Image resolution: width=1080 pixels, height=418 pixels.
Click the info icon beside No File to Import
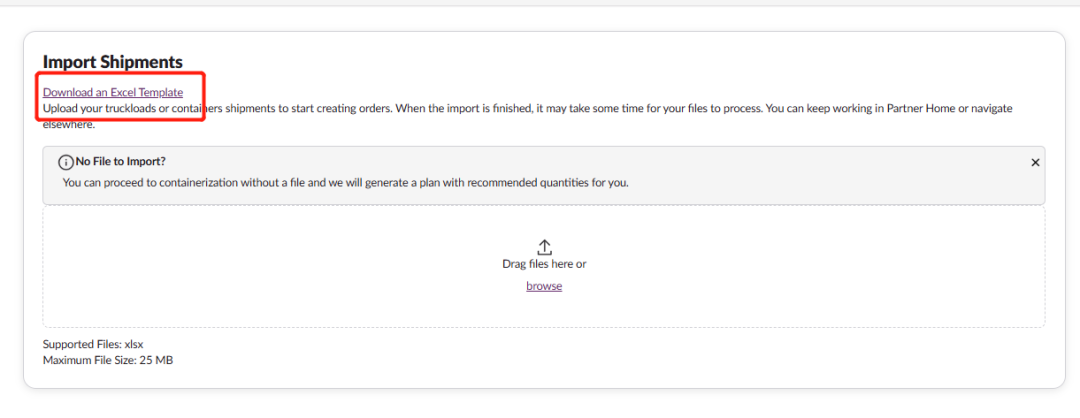click(67, 161)
